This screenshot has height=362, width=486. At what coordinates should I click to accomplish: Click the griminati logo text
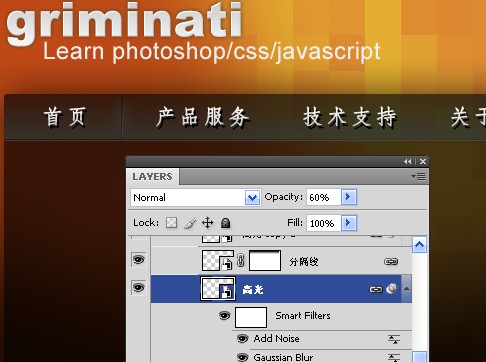tap(124, 23)
